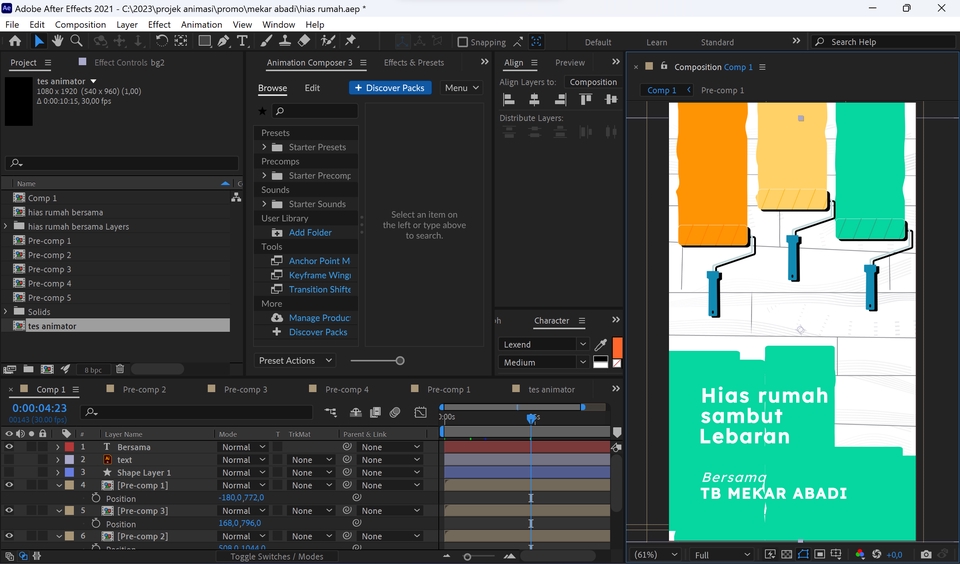Switch to Learn workspace
Viewport: 960px width, 564px height.
click(x=656, y=42)
